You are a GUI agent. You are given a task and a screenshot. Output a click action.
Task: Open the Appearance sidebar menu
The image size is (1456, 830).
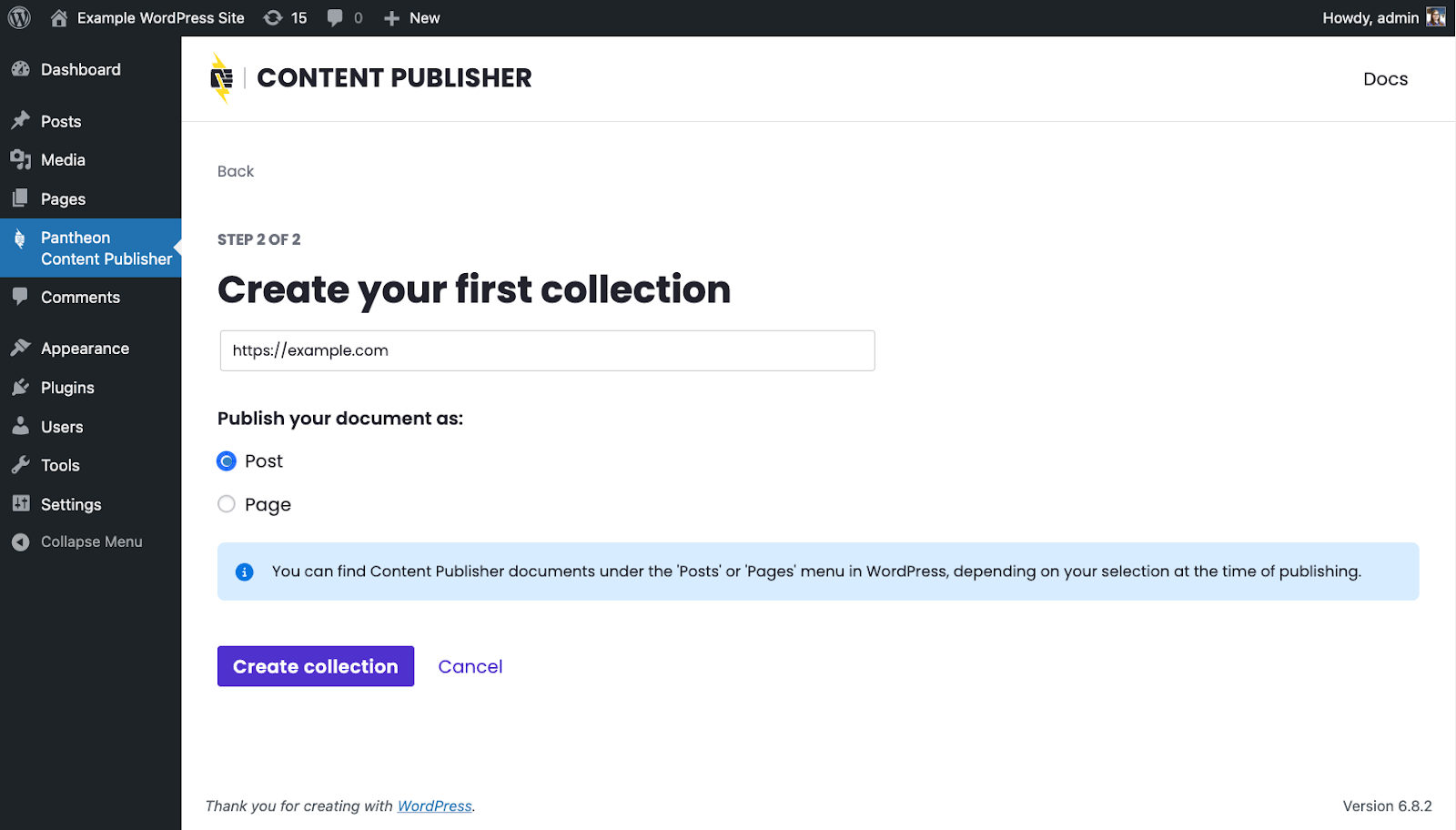pos(85,349)
